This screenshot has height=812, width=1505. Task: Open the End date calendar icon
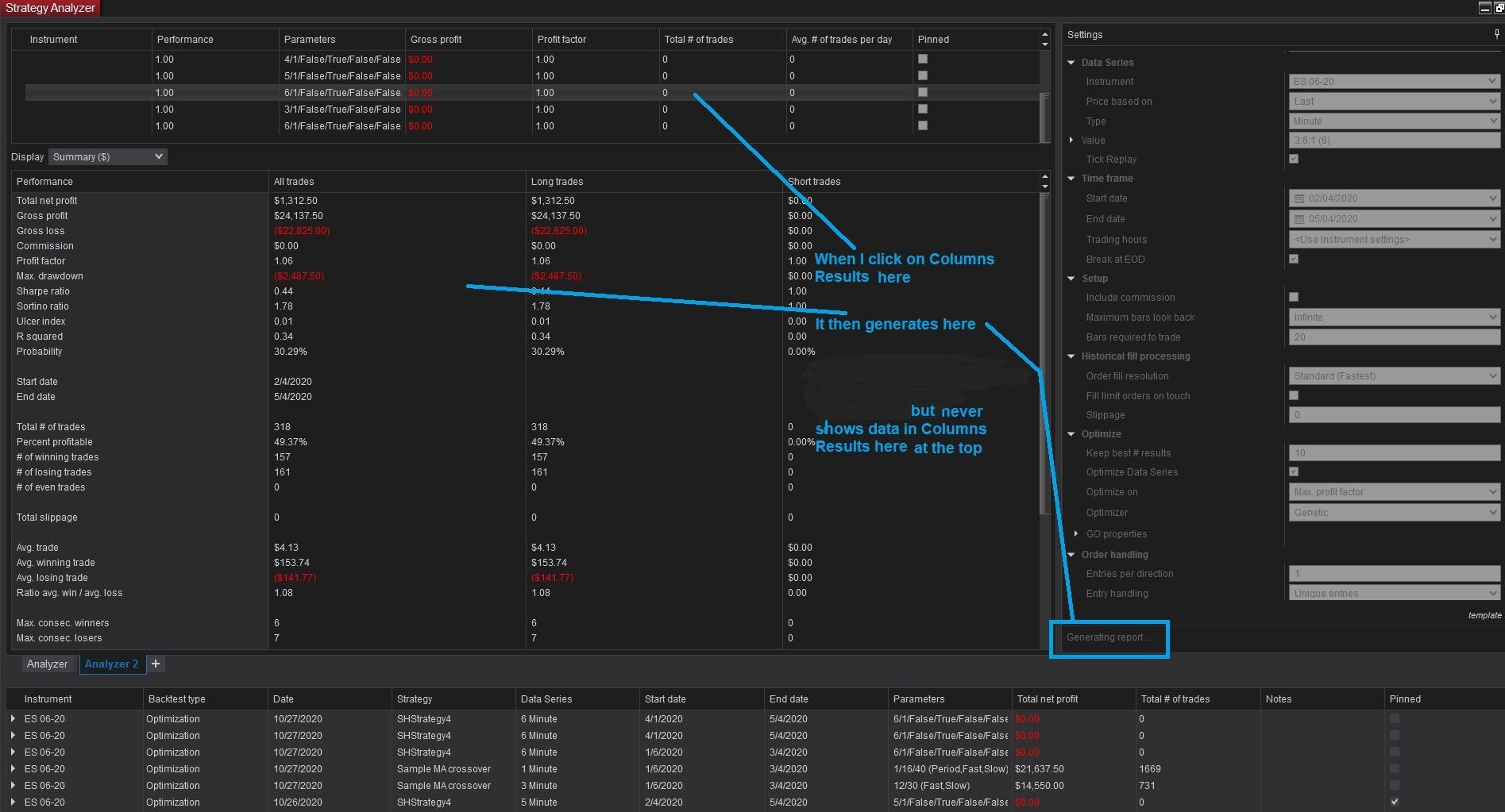pyautogui.click(x=1299, y=219)
